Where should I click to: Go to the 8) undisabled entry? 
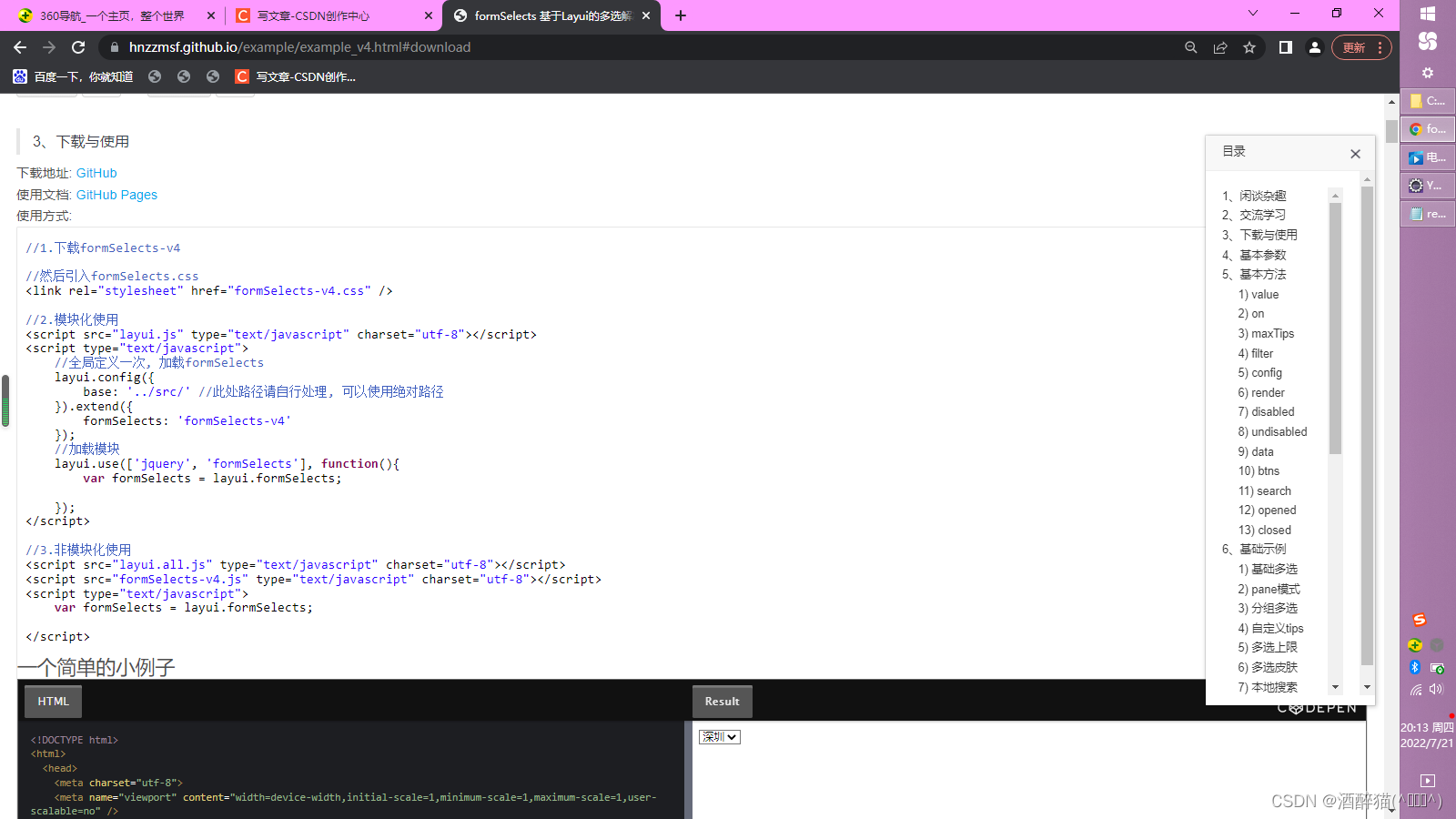(1272, 431)
